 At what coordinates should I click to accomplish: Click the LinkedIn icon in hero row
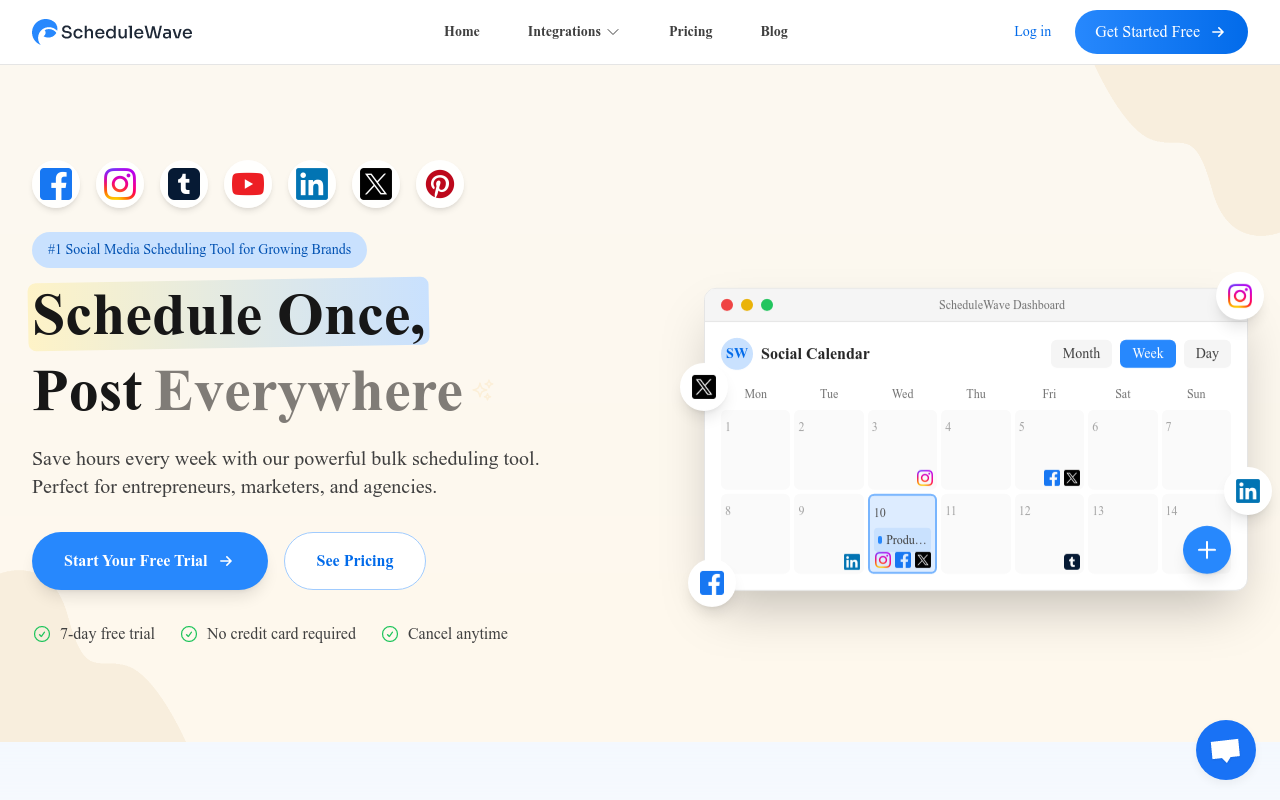[312, 184]
